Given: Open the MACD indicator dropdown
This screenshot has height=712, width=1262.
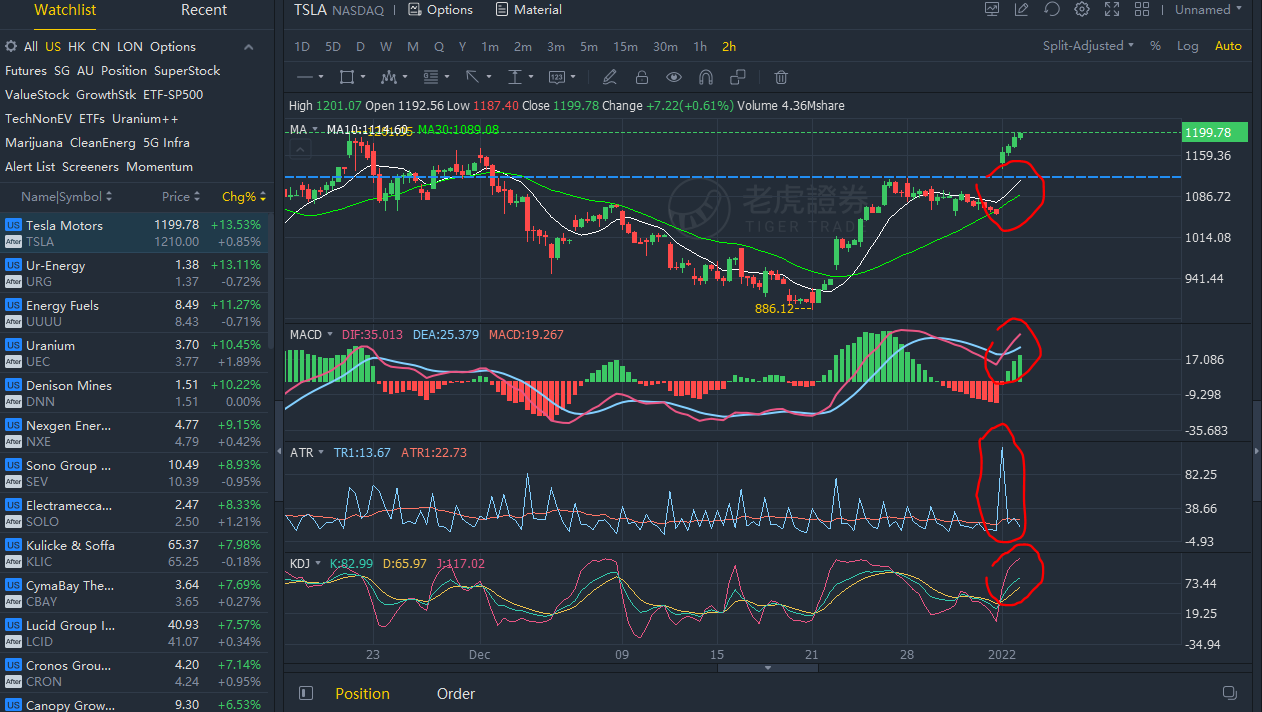Looking at the screenshot, I should 331,334.
